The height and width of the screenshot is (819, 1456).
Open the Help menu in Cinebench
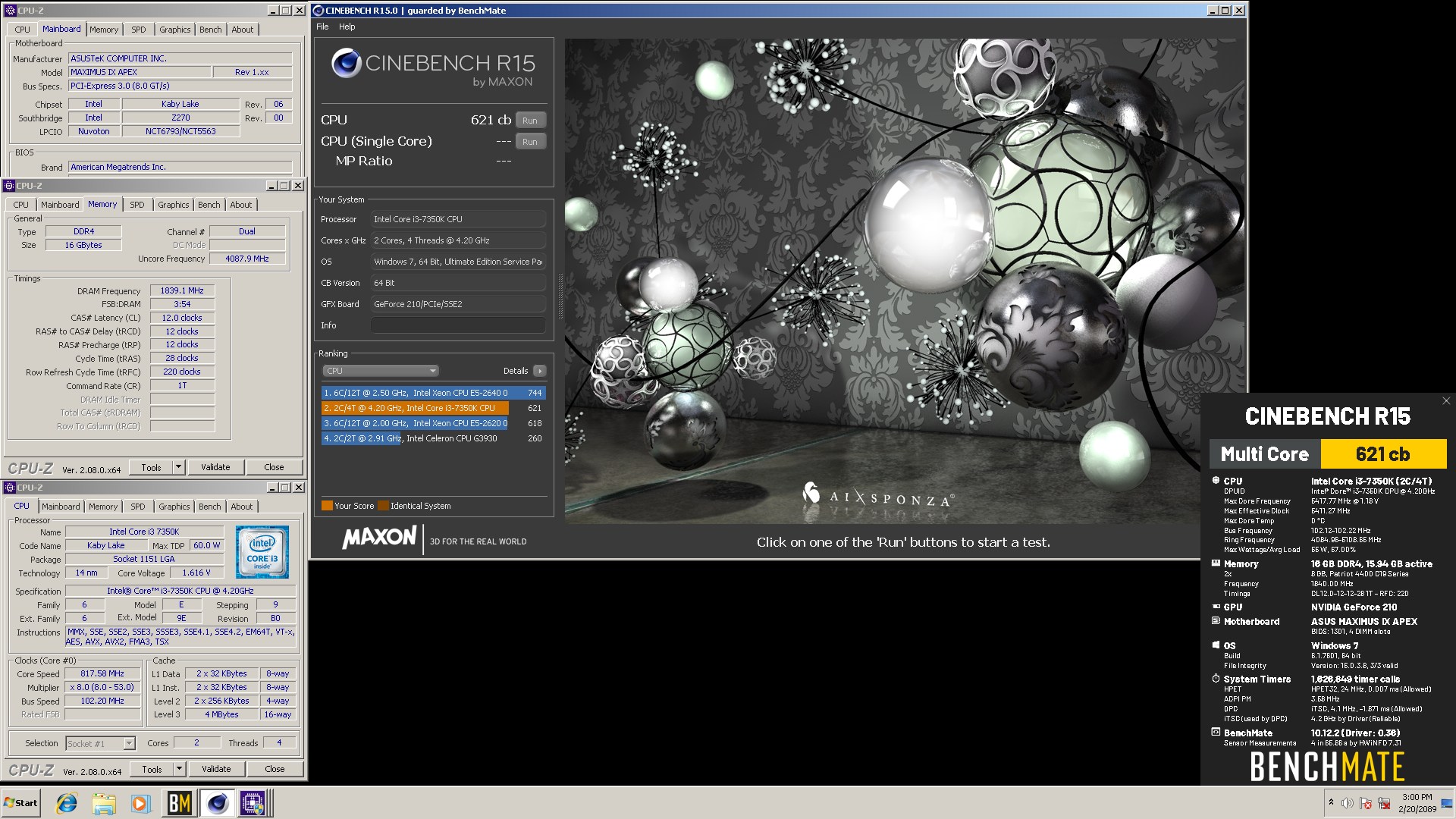347,27
